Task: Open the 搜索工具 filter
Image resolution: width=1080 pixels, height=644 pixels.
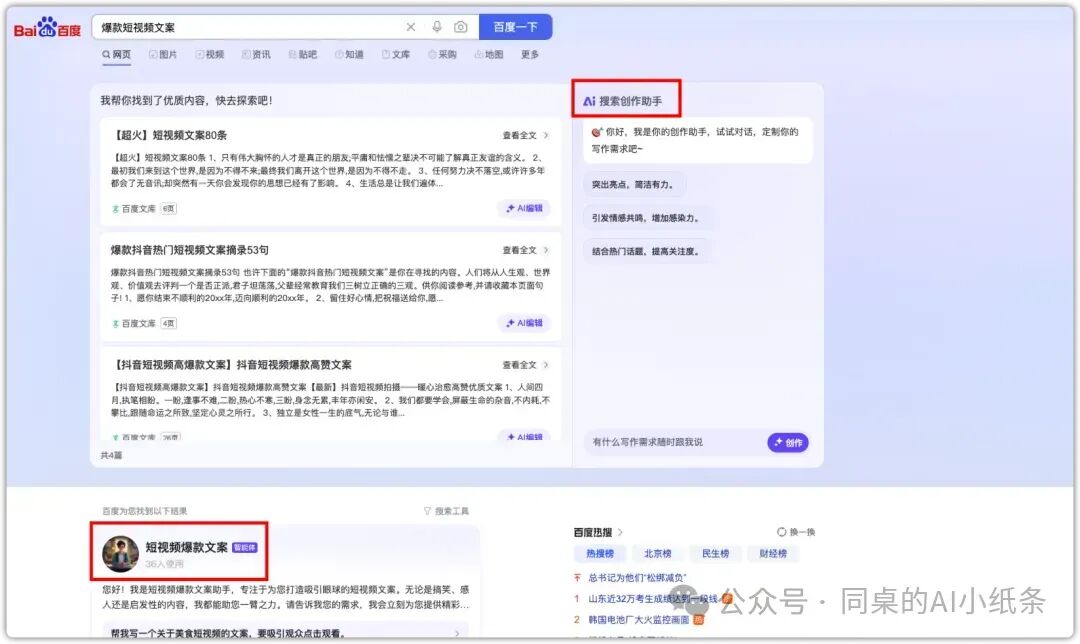Action: tap(446, 511)
